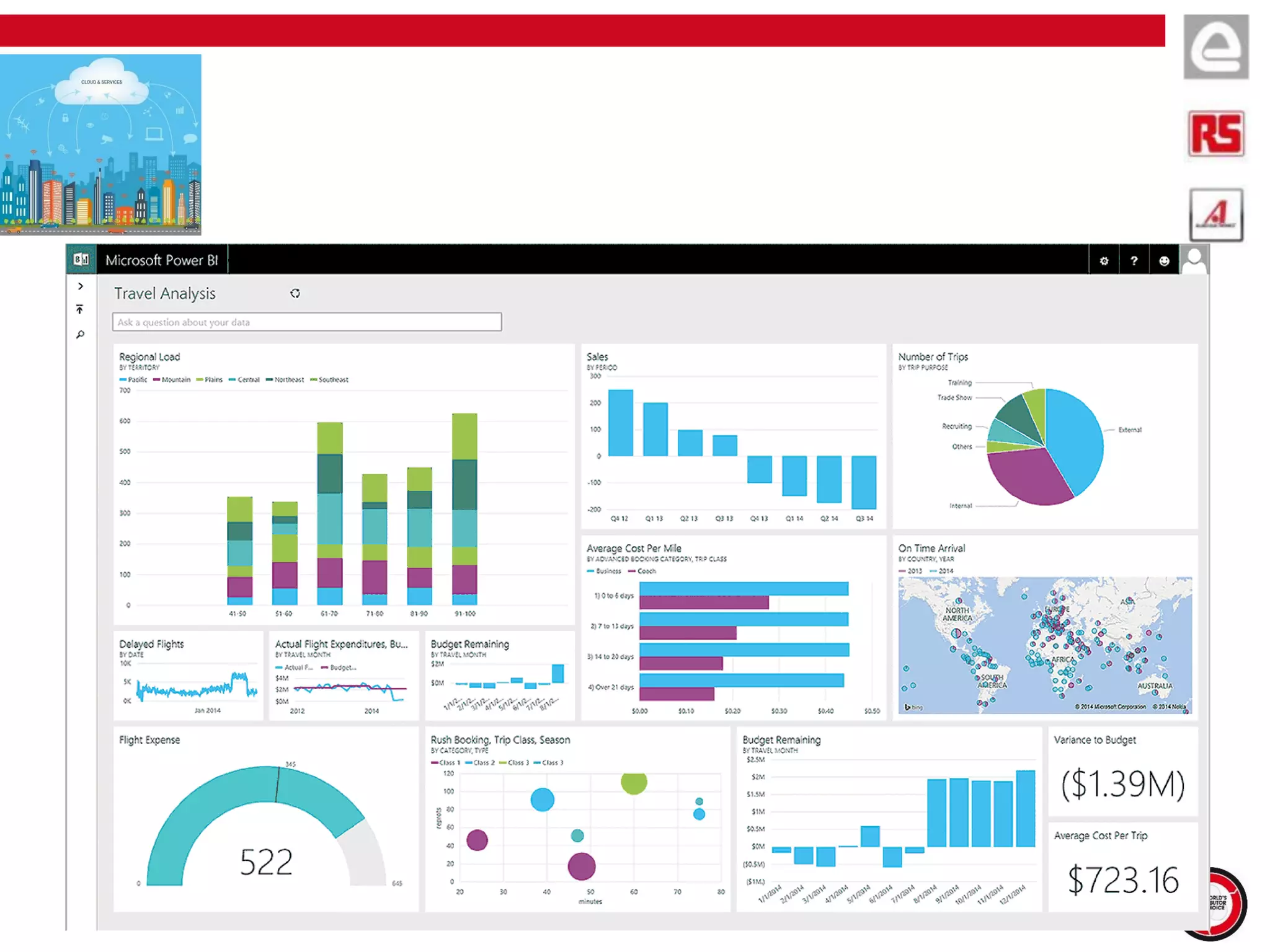This screenshot has height=952, width=1270.
Task: Click the refresh icon beside Travel Analysis
Action: pyautogui.click(x=295, y=294)
